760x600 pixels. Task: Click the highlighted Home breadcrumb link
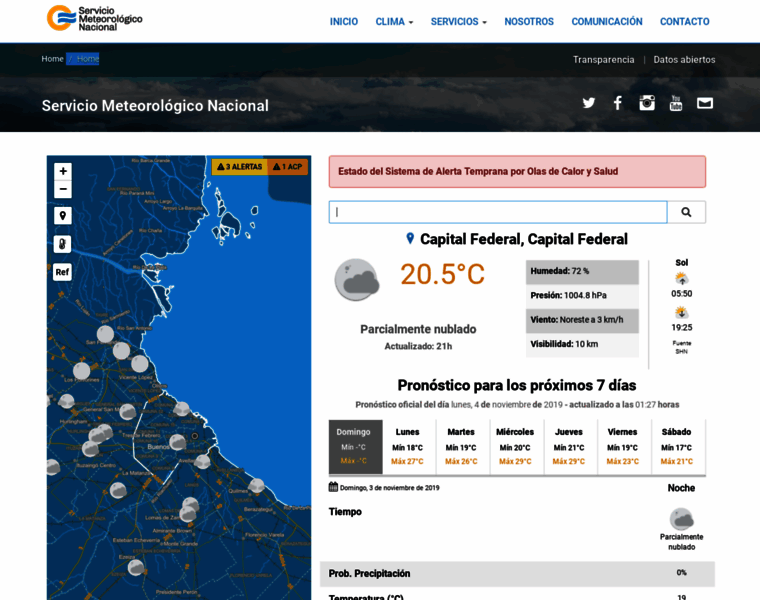pos(88,59)
